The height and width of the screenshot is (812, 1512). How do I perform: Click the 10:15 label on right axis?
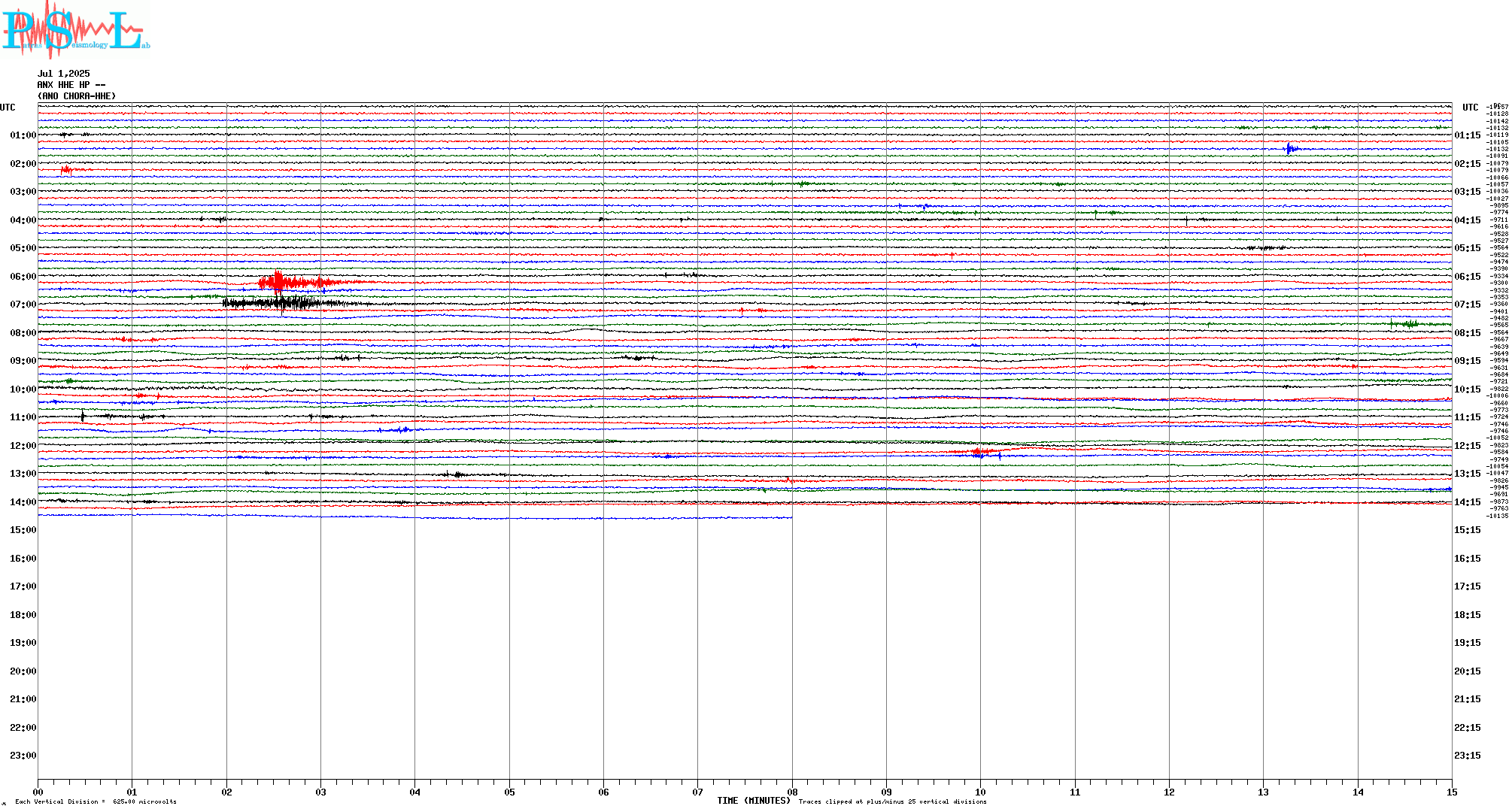pos(1467,389)
